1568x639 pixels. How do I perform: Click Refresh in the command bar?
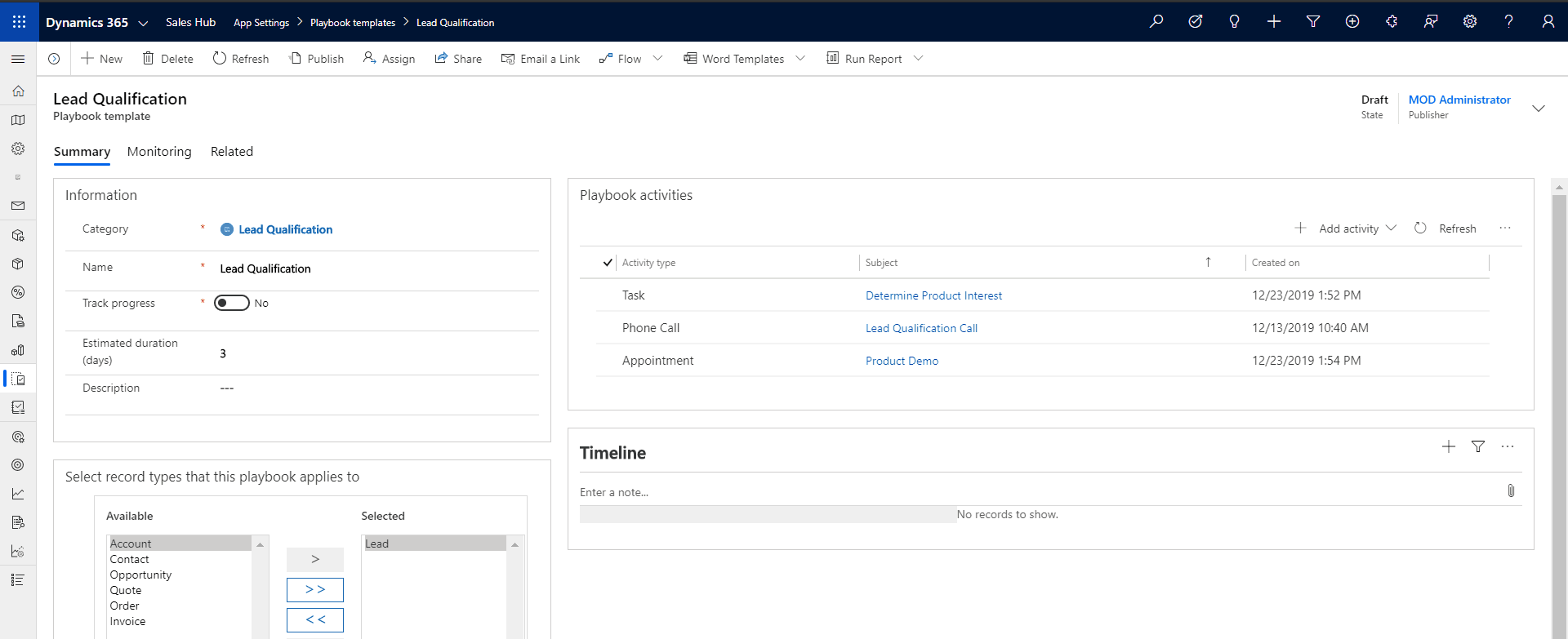click(x=241, y=59)
